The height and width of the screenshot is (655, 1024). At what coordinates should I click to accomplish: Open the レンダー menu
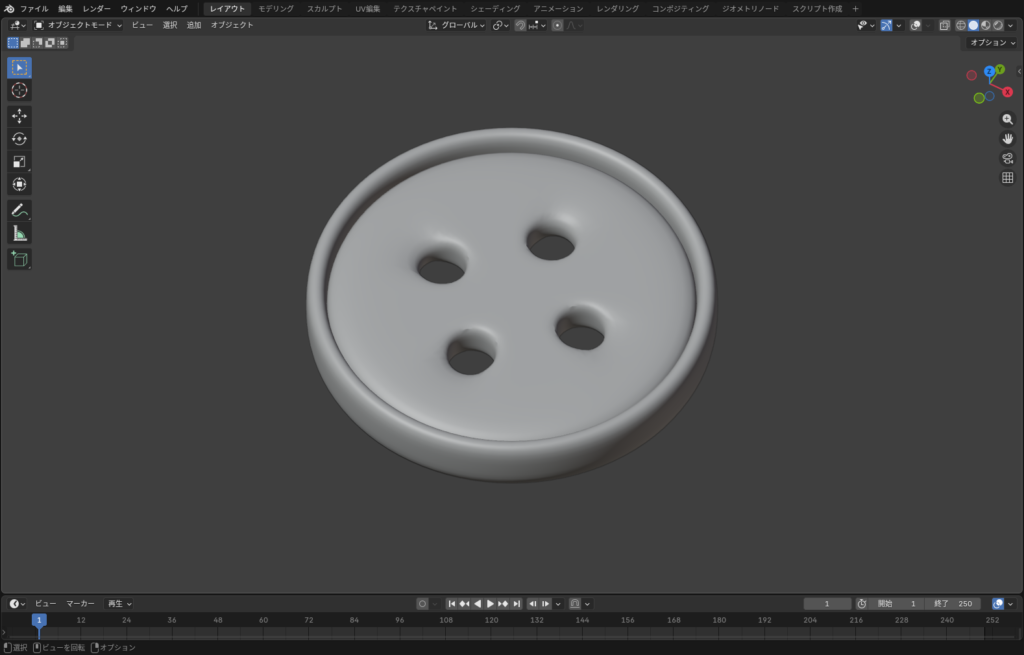pyautogui.click(x=97, y=8)
